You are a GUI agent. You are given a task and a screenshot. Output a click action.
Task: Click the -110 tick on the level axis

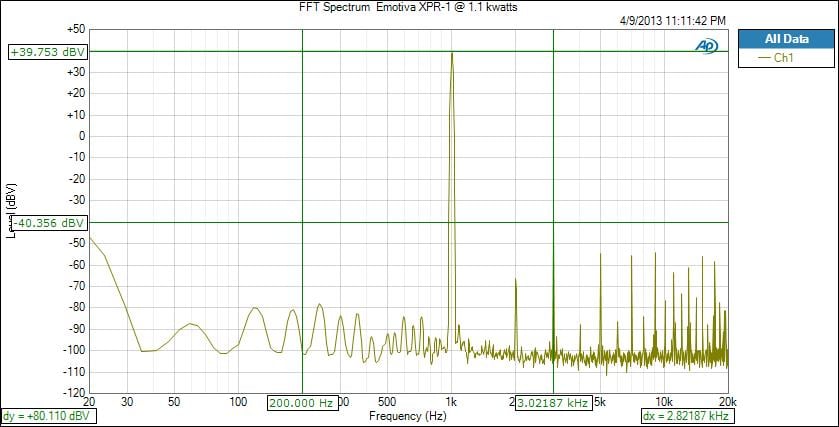coord(73,371)
